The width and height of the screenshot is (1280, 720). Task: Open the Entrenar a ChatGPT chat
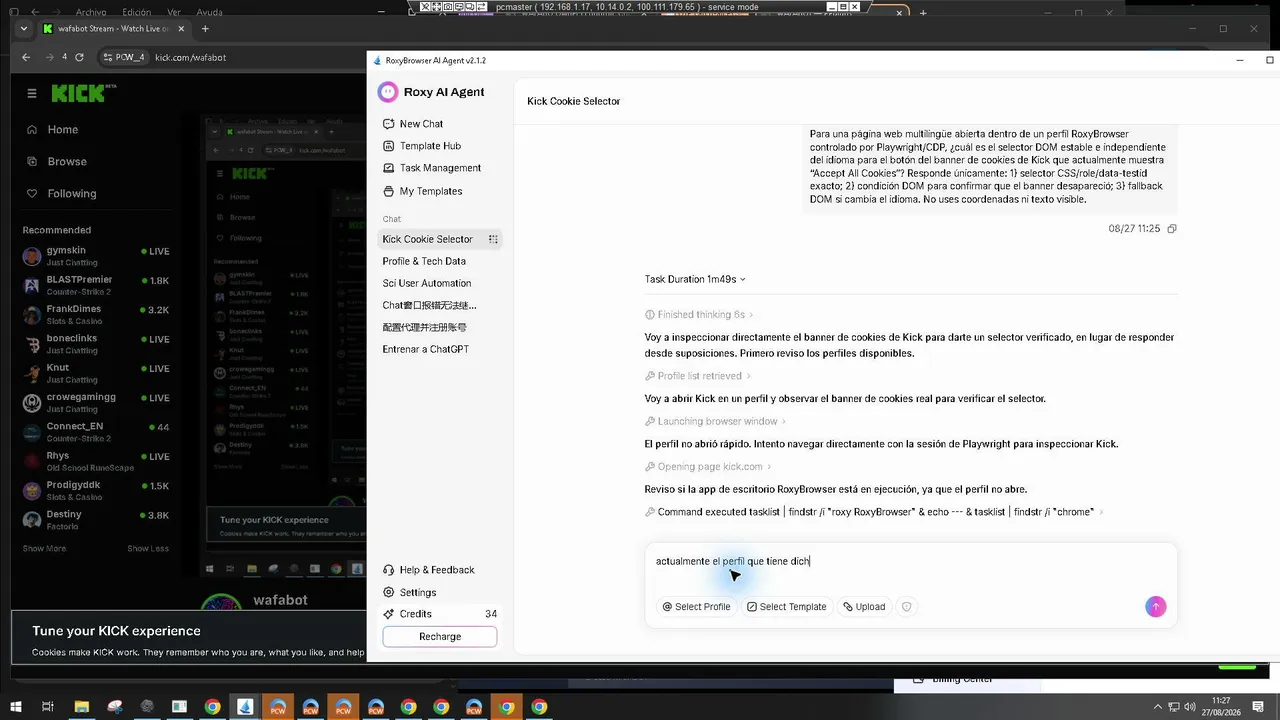point(426,349)
